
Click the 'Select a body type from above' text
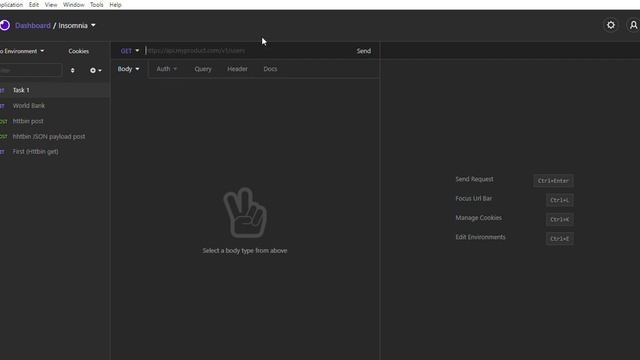(x=245, y=251)
